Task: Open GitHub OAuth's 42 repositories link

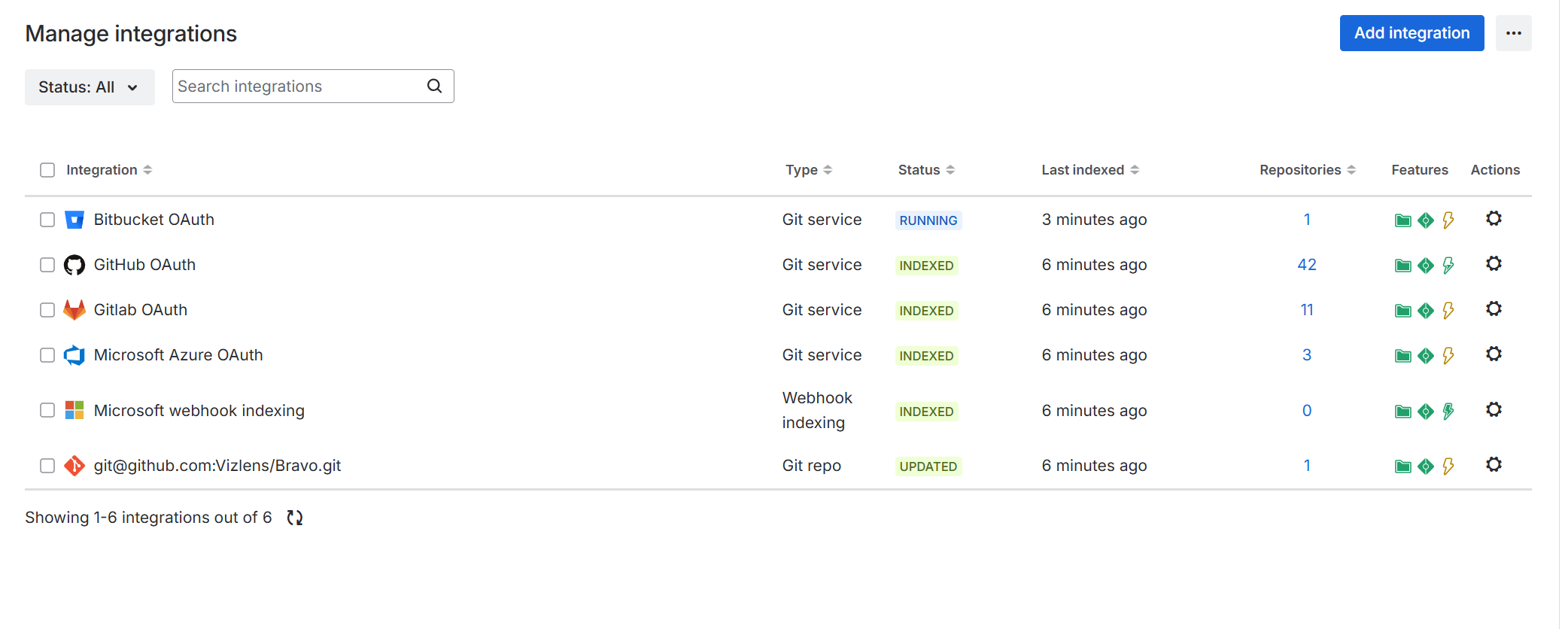Action: pyautogui.click(x=1307, y=265)
